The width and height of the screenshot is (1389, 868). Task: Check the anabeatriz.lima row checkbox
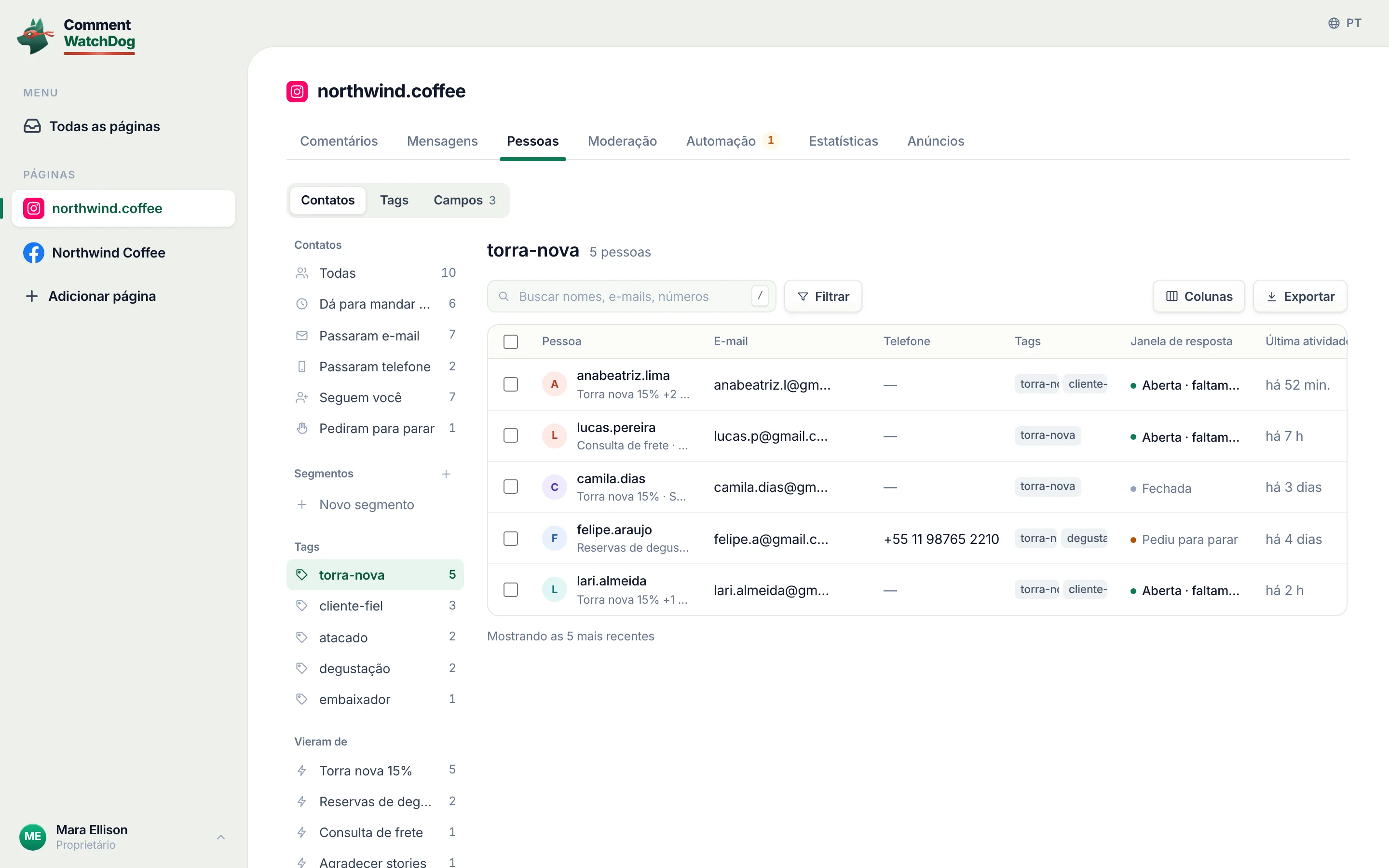[x=510, y=384]
